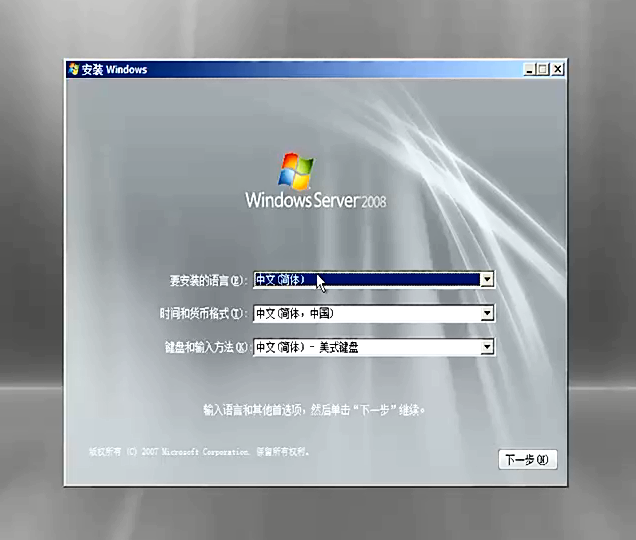The image size is (636, 540).
Task: Click the 输入语言和其他首选项 instruction text
Action: [314, 410]
